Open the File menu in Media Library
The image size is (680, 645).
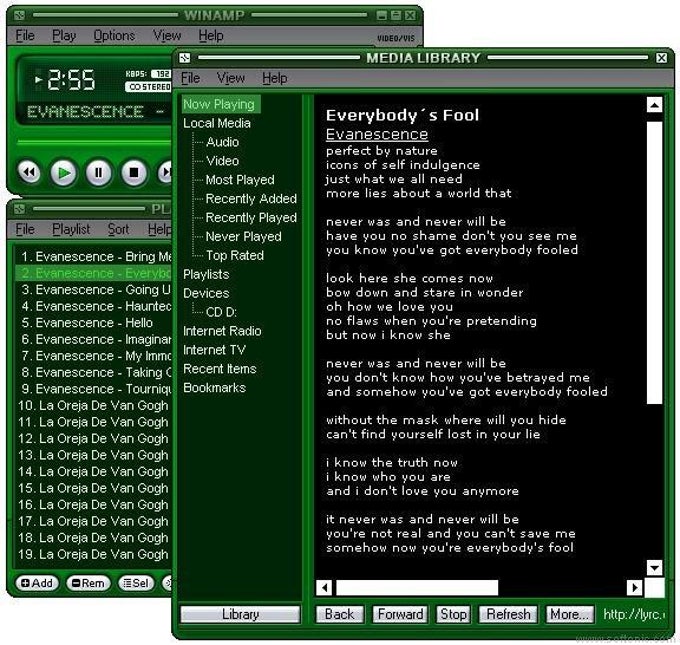[190, 78]
